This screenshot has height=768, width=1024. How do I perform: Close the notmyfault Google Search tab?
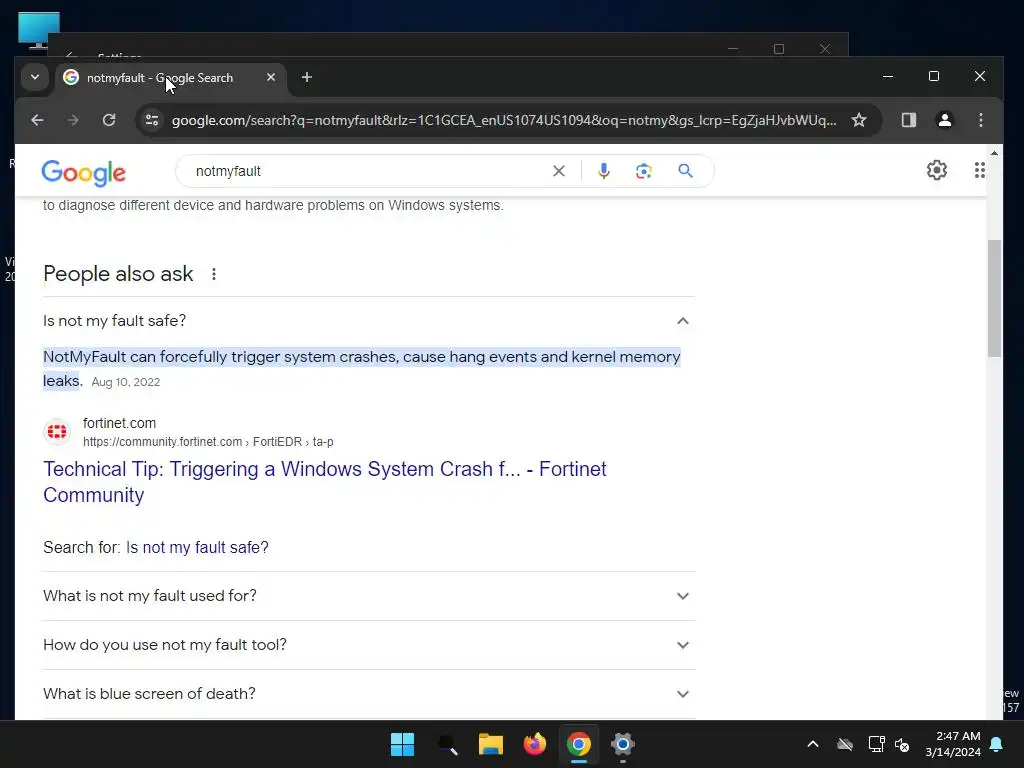tap(271, 77)
